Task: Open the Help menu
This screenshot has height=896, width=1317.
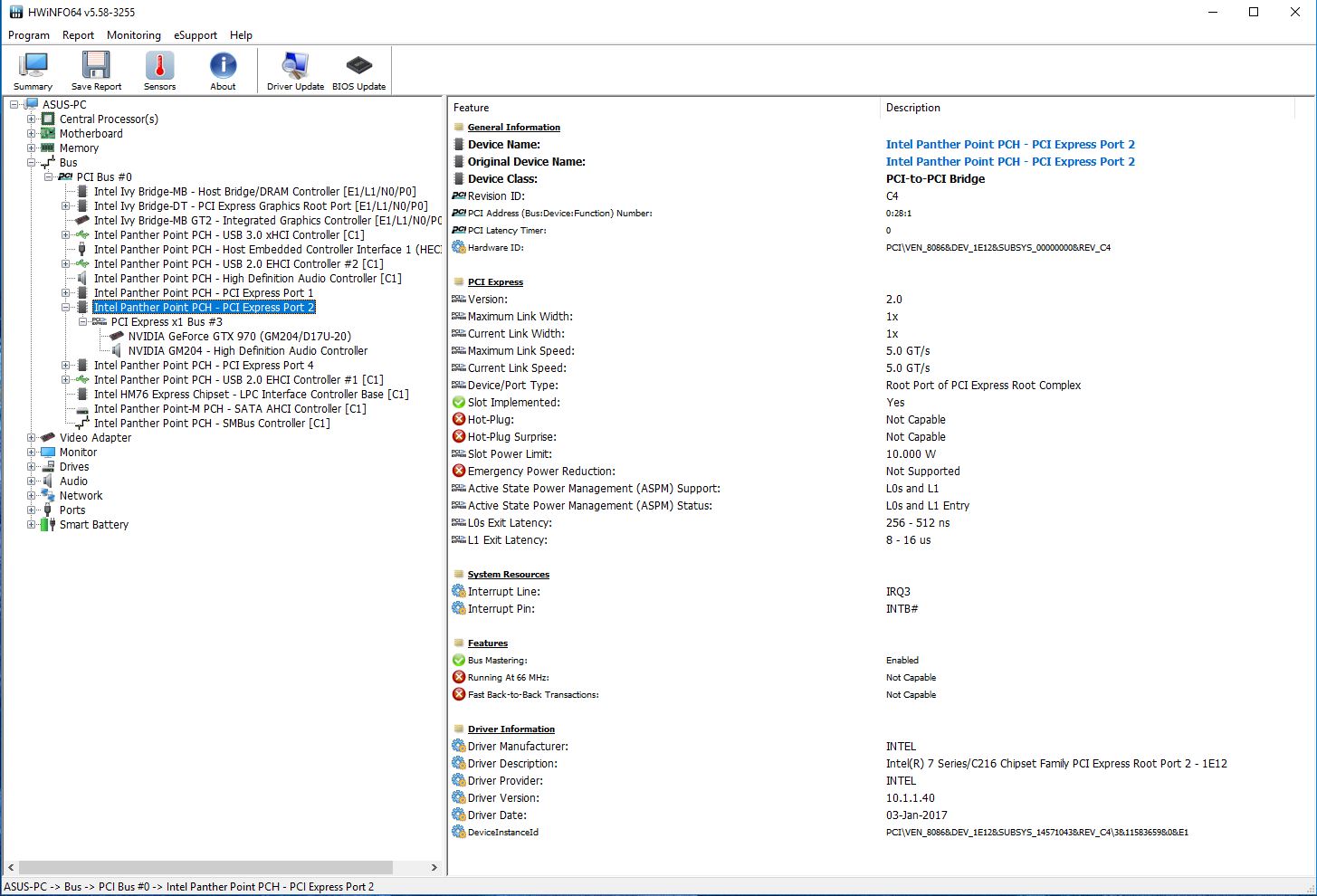Action: point(242,35)
